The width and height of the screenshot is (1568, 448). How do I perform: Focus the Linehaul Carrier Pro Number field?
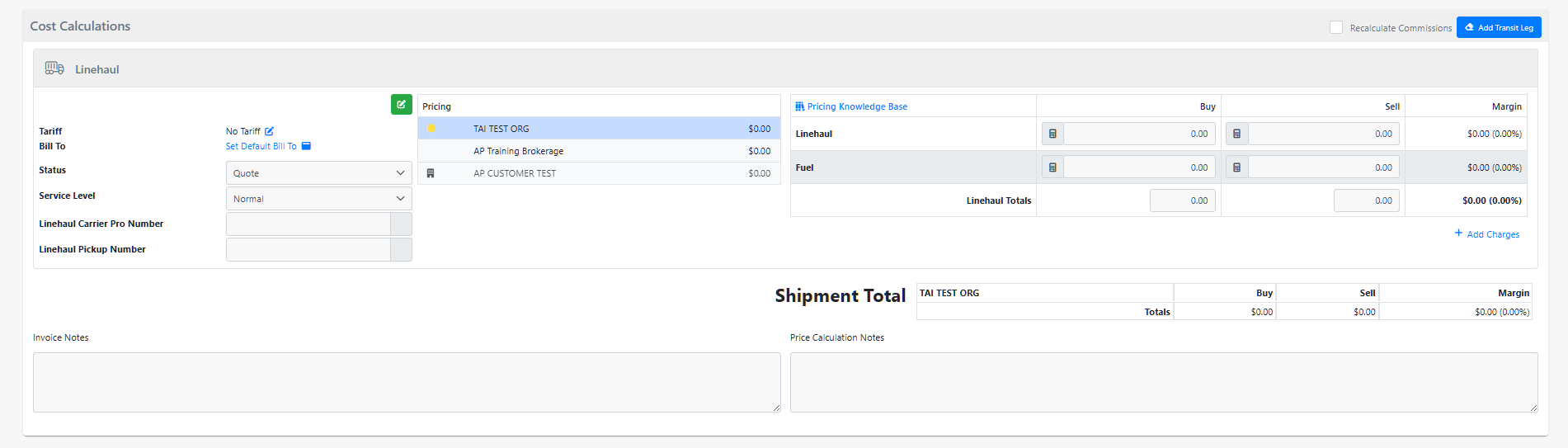tap(308, 224)
